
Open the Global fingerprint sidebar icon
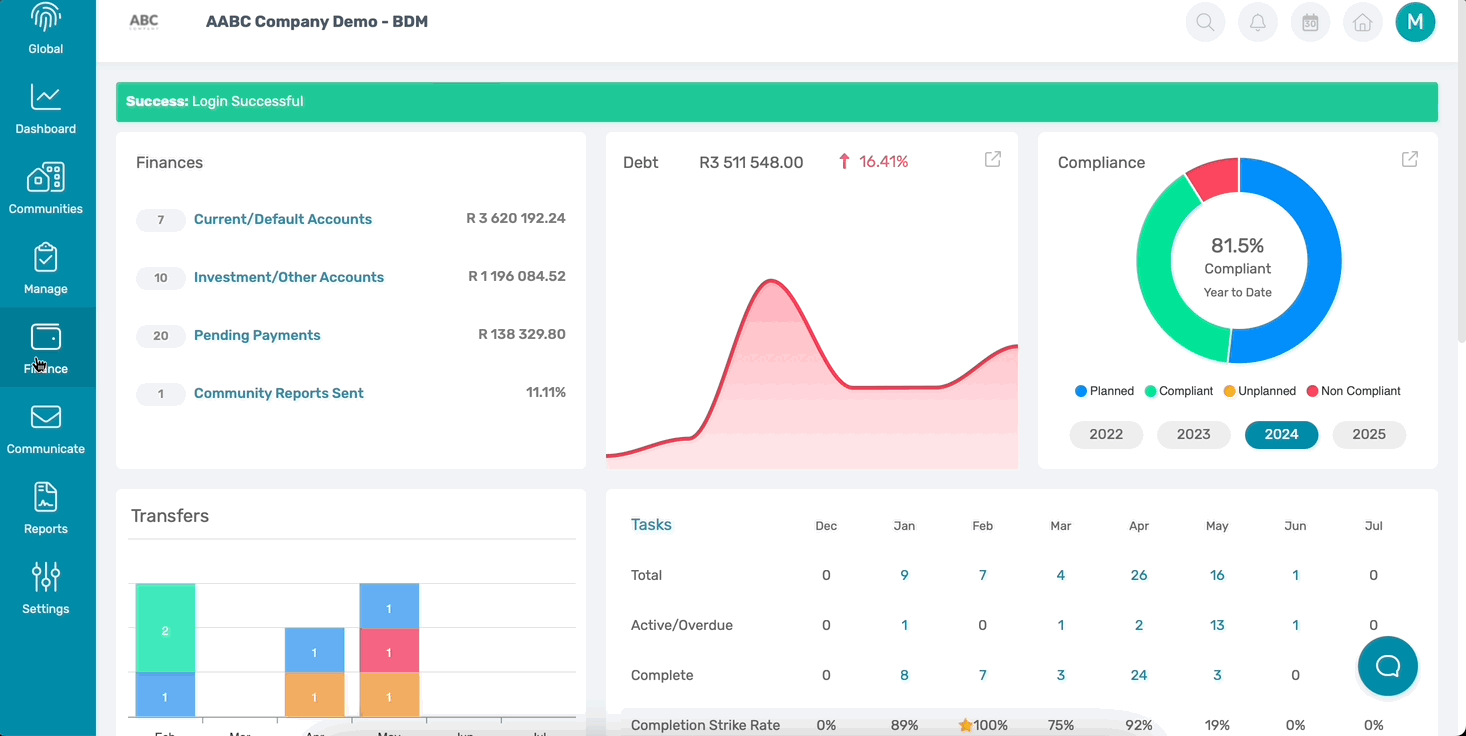tap(46, 17)
